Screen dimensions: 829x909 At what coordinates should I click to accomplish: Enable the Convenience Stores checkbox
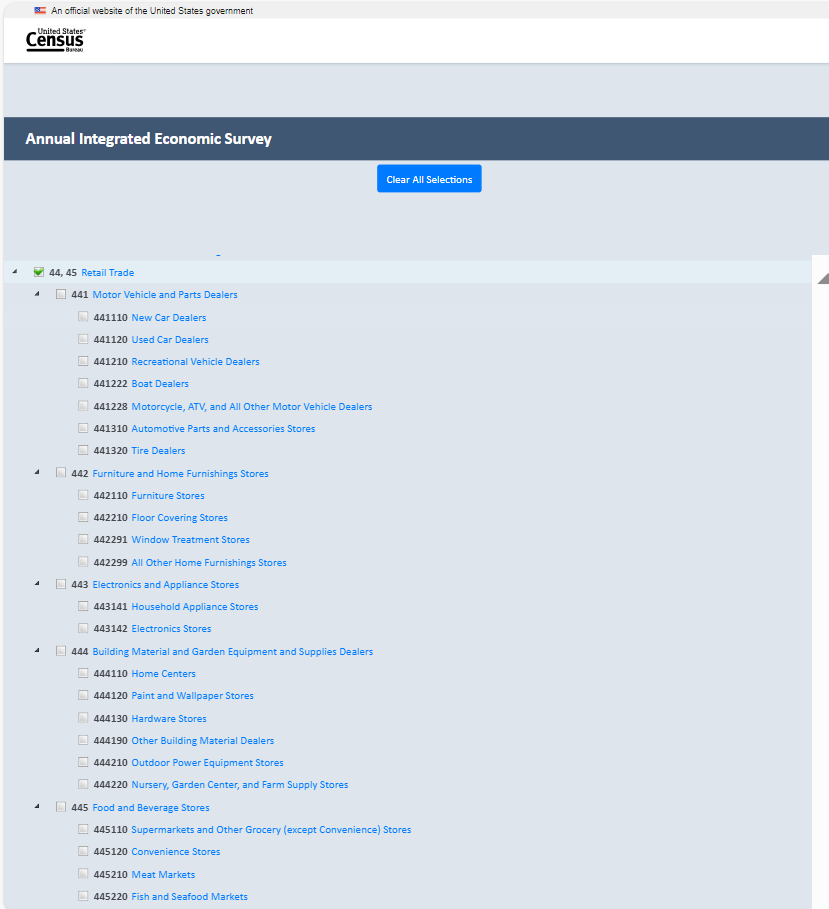pyautogui.click(x=84, y=851)
